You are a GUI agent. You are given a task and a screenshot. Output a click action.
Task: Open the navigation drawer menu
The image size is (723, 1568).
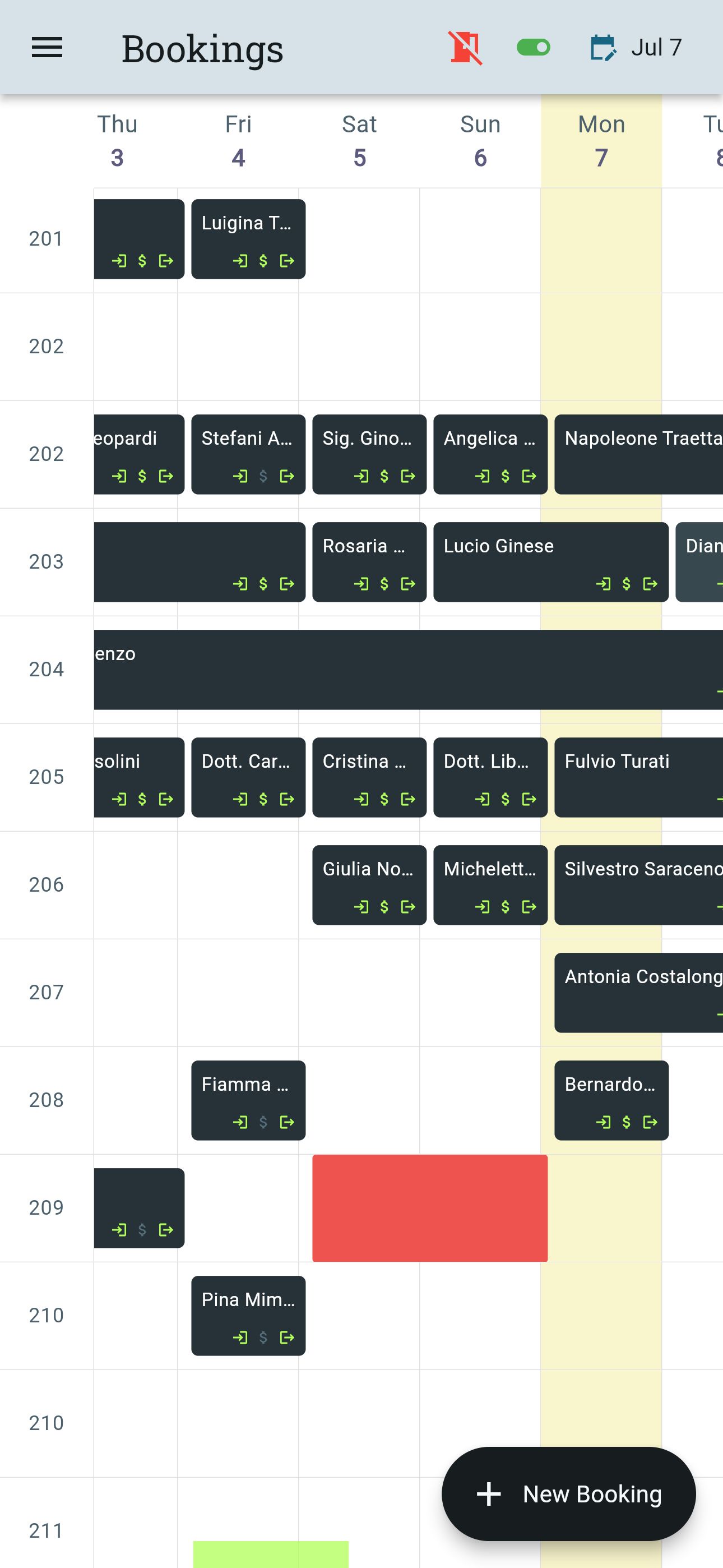pos(47,48)
